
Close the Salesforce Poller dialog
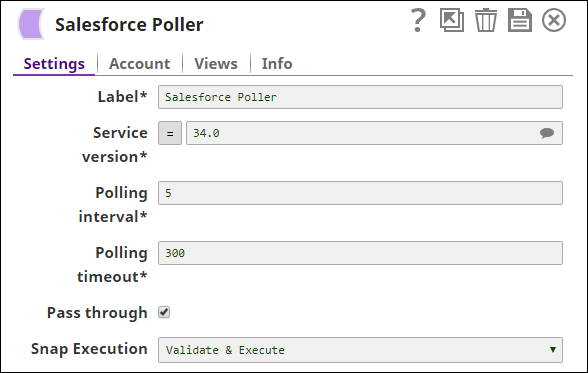554,20
